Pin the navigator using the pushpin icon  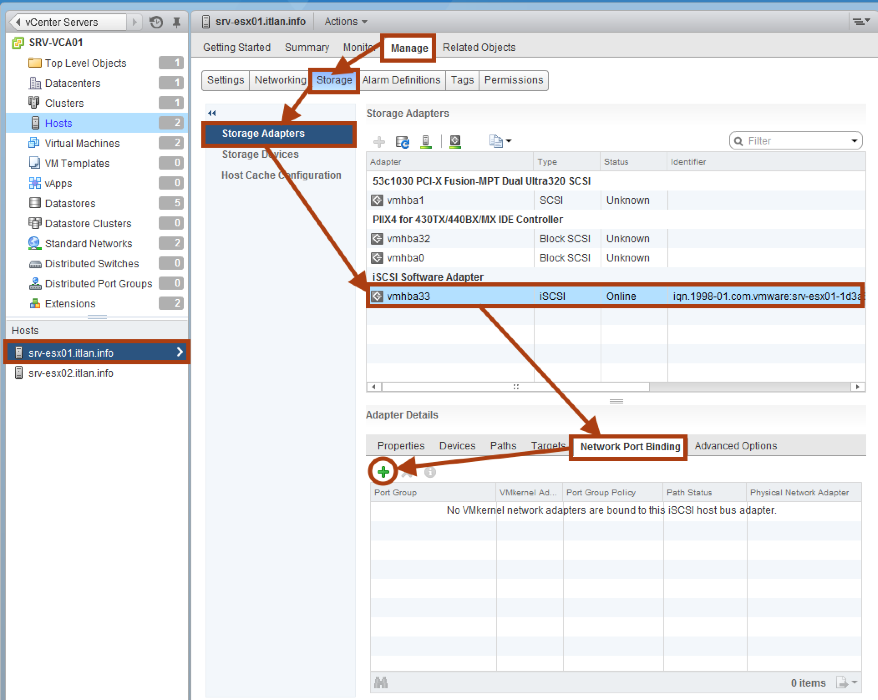pyautogui.click(x=177, y=22)
